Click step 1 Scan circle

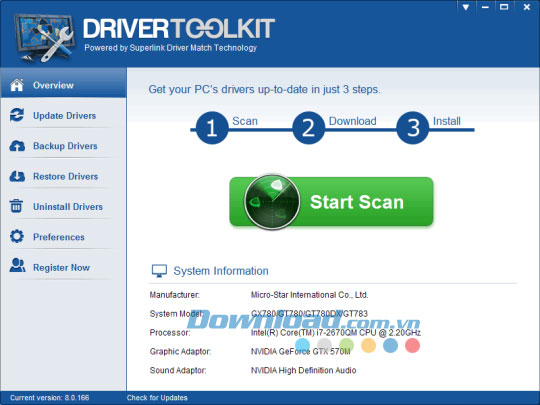click(x=212, y=128)
